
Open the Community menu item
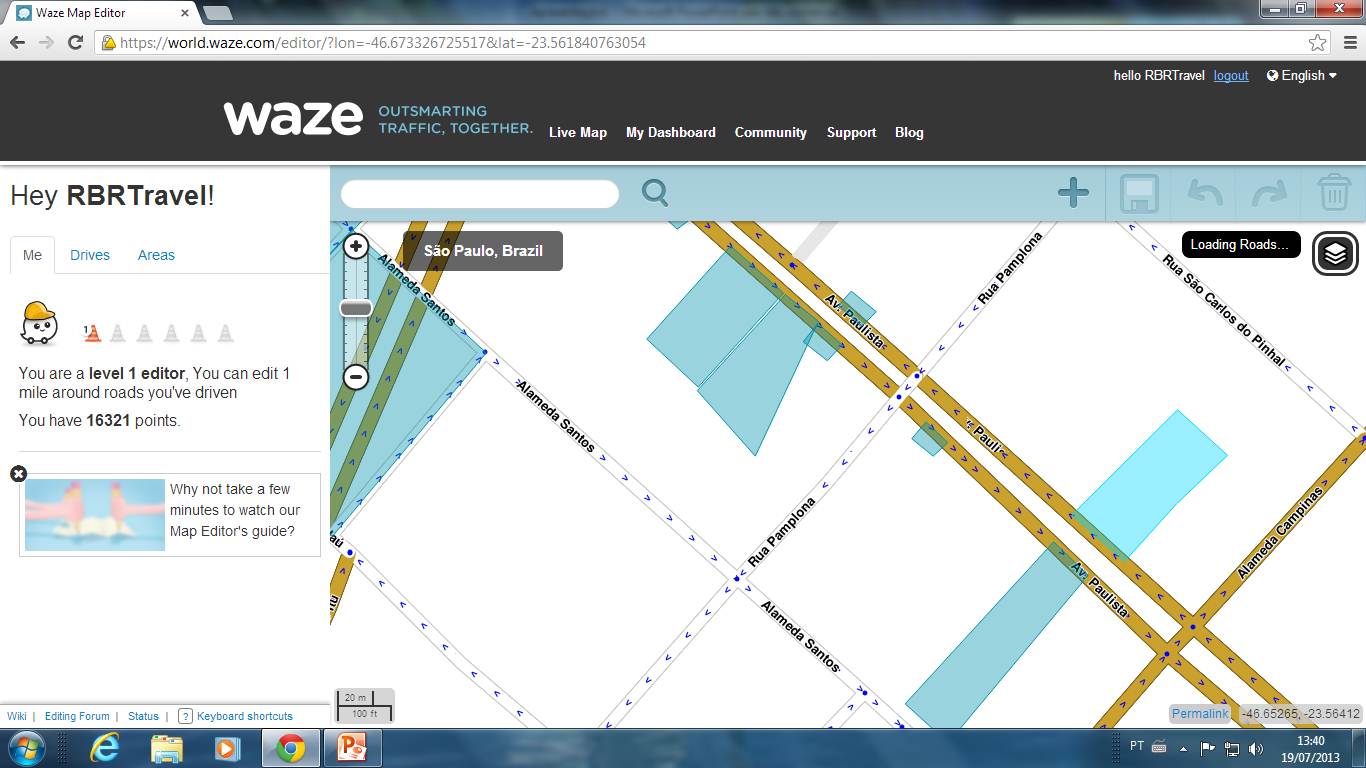pyautogui.click(x=771, y=132)
